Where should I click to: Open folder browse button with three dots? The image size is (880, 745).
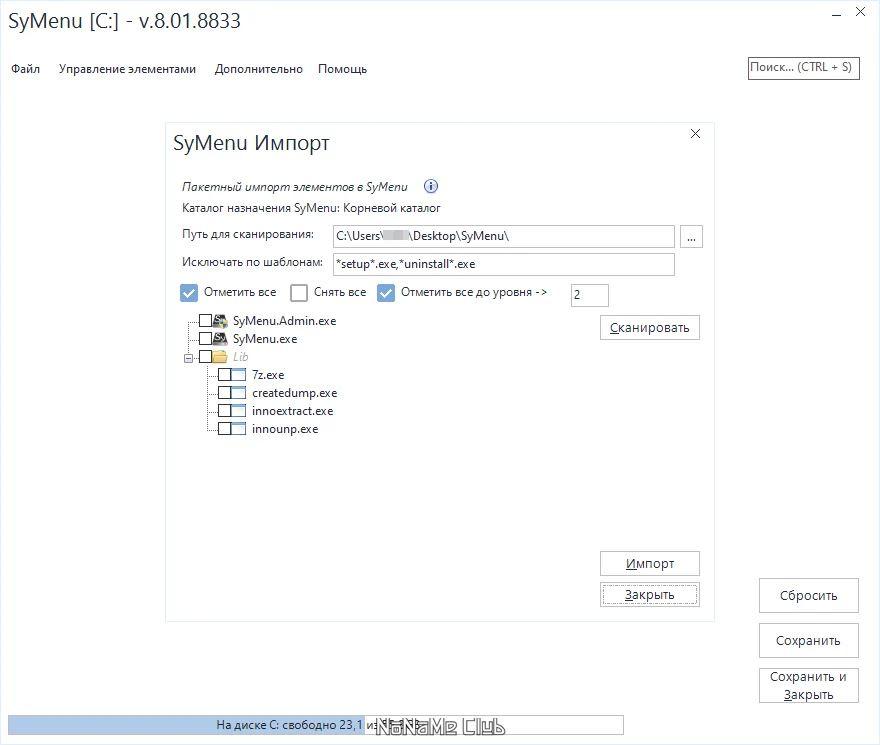[691, 236]
